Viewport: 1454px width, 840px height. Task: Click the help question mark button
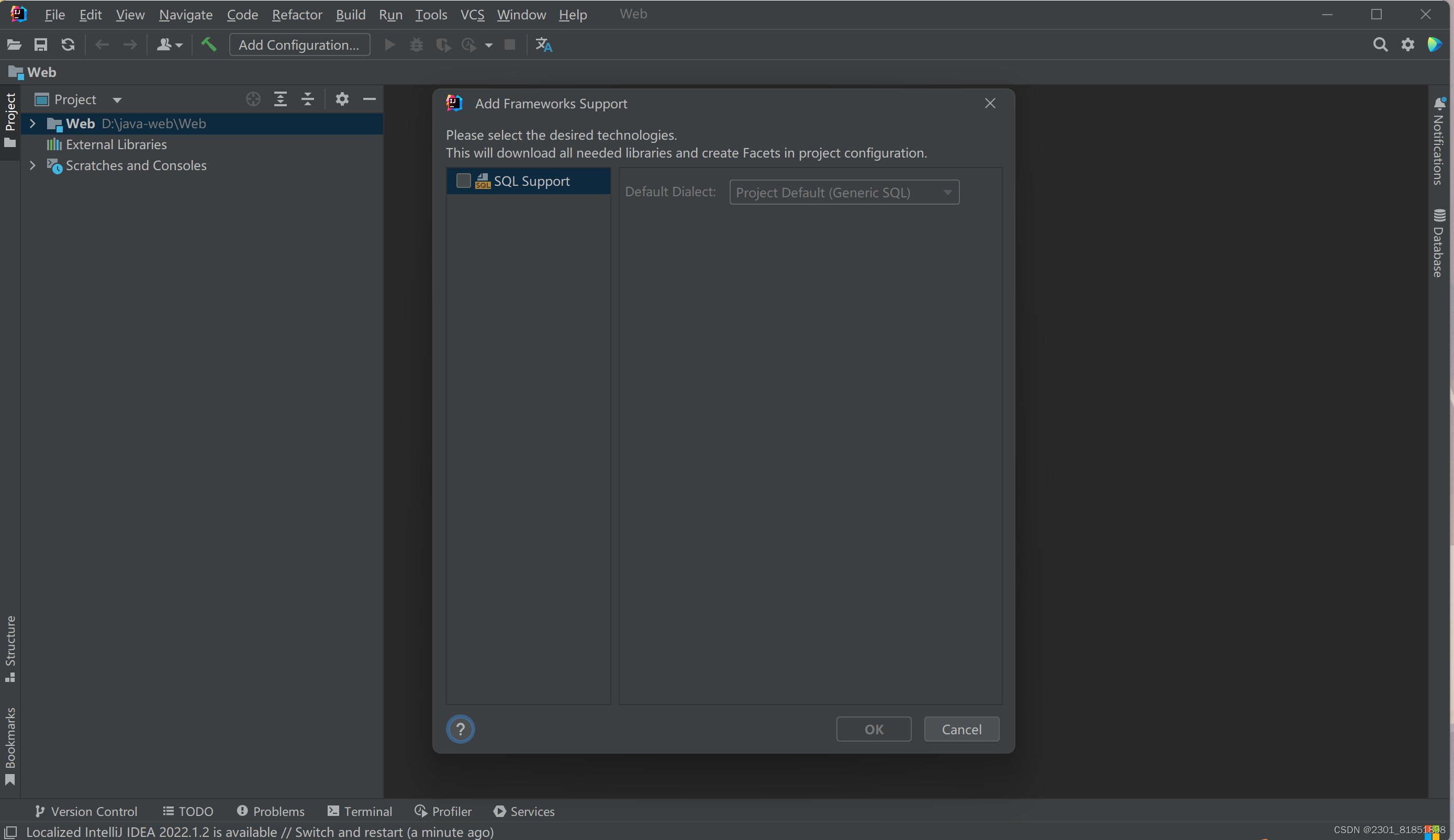tap(461, 729)
